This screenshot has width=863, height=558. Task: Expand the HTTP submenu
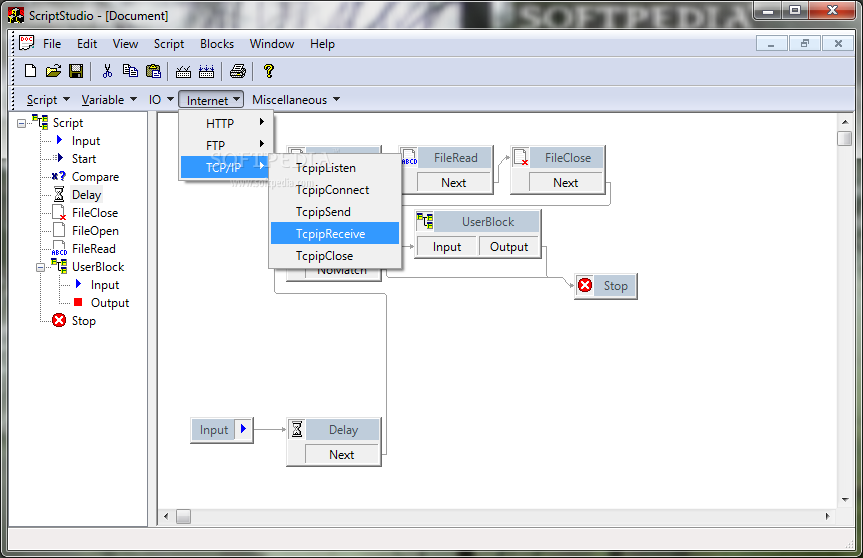tap(226, 123)
